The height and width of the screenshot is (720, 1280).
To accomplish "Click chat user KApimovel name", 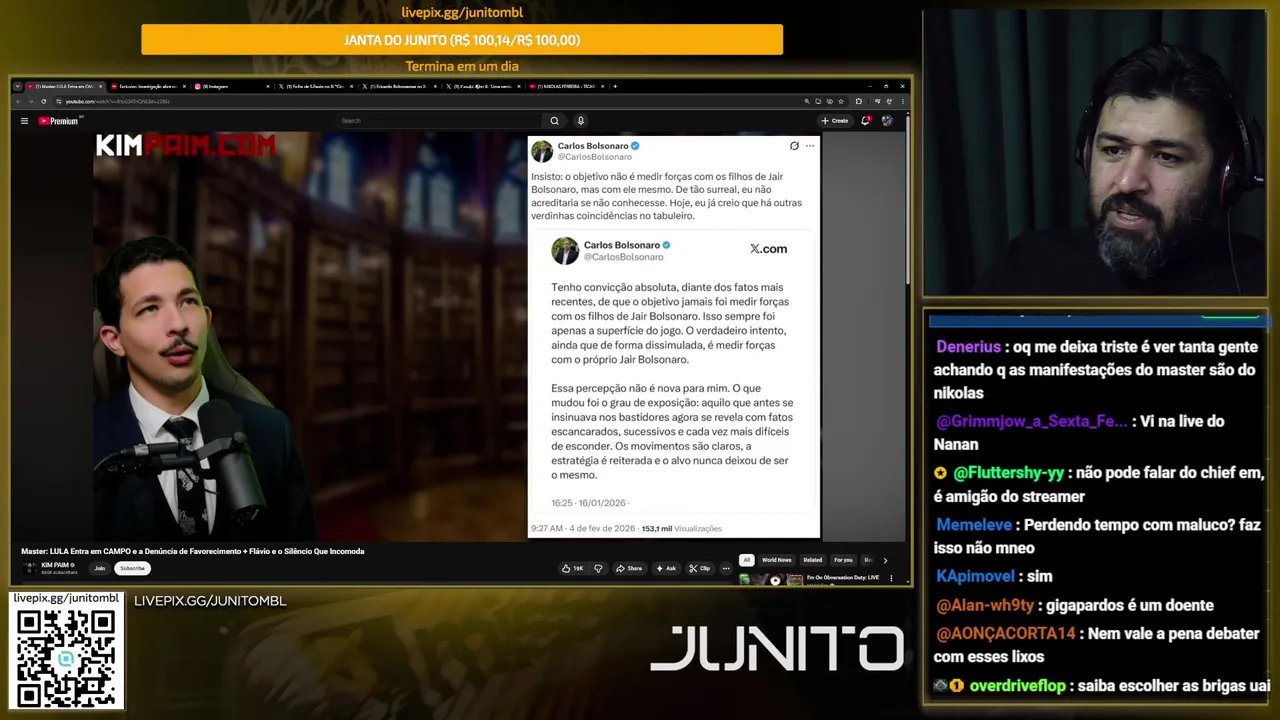I will (x=977, y=577).
